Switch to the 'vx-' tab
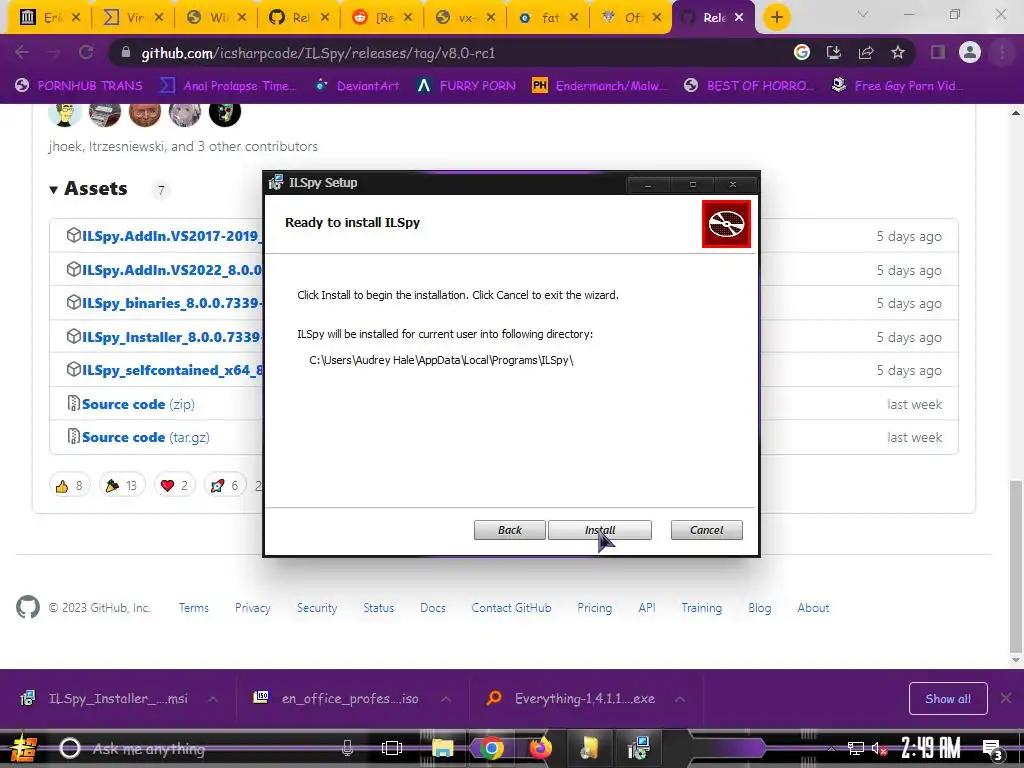Image resolution: width=1024 pixels, height=768 pixels. pos(466,18)
